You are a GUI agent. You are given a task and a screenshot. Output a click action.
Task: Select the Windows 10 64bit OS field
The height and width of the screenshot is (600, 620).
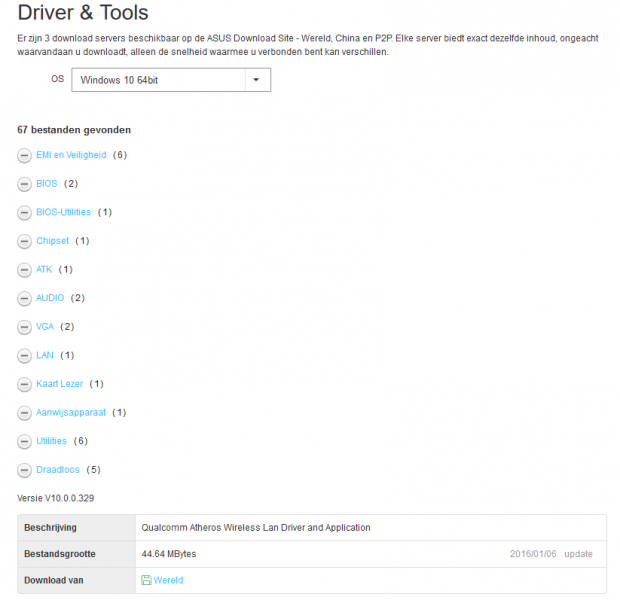(157, 80)
